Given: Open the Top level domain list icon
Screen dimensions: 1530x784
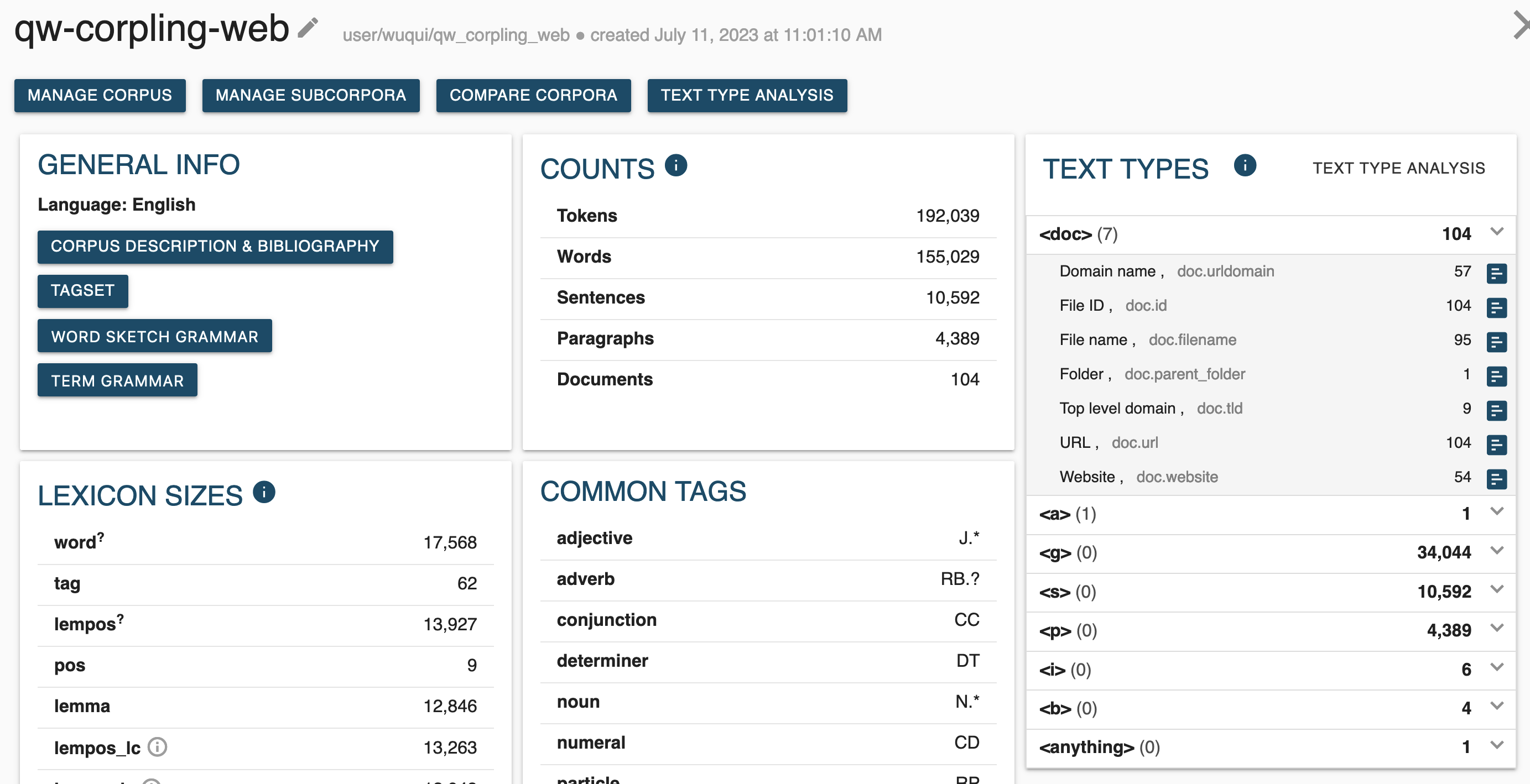Looking at the screenshot, I should (1496, 410).
